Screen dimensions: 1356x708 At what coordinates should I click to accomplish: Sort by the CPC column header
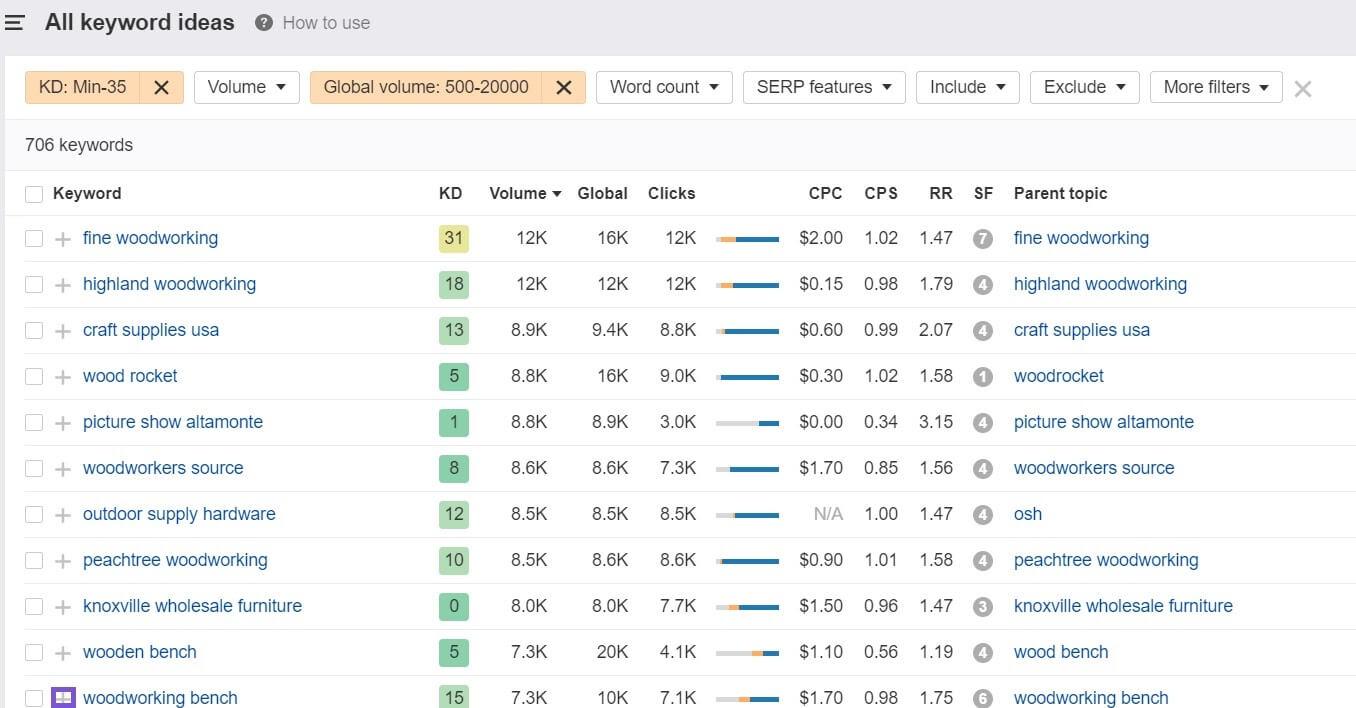pos(826,194)
